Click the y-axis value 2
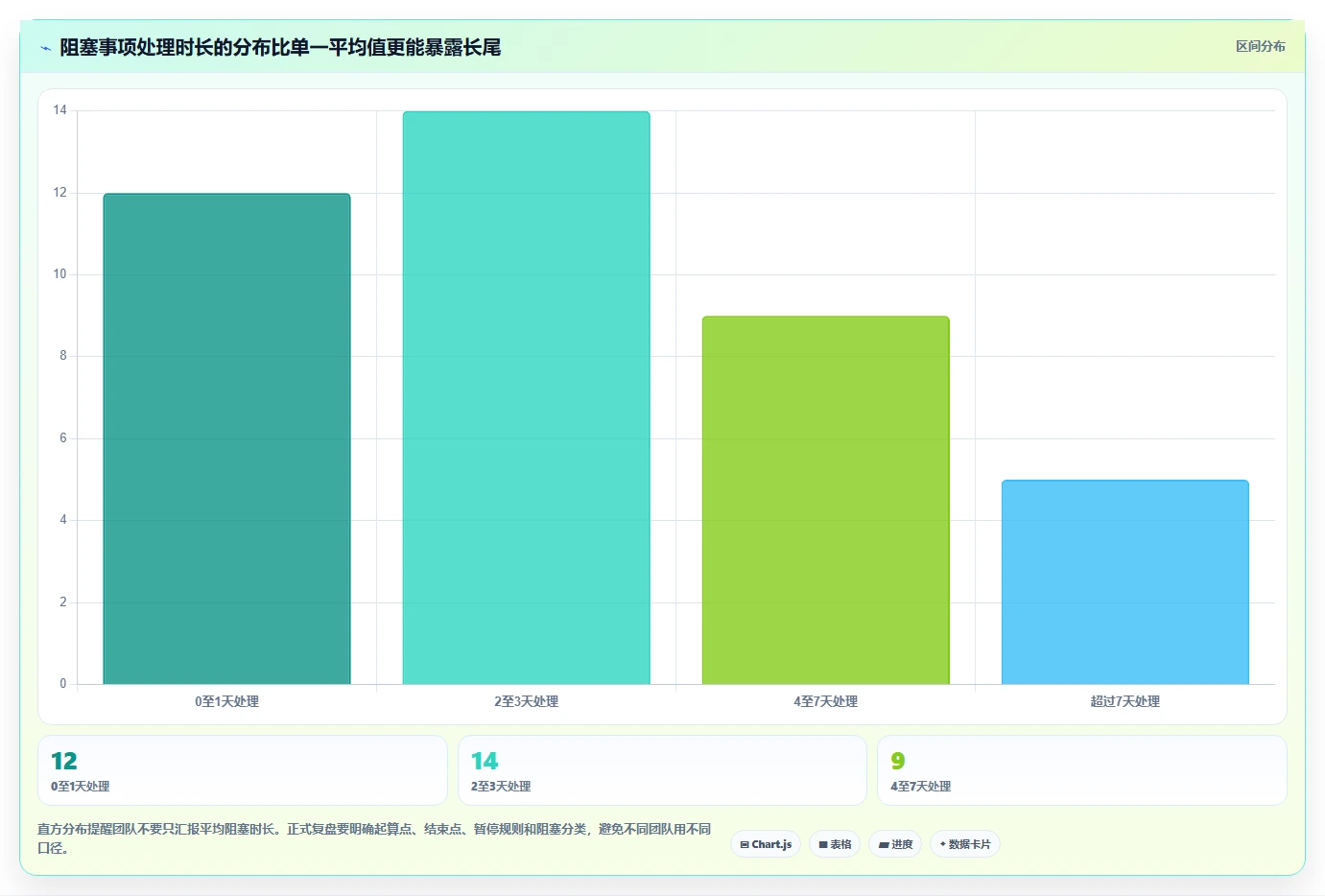This screenshot has height=896, width=1325. click(63, 602)
